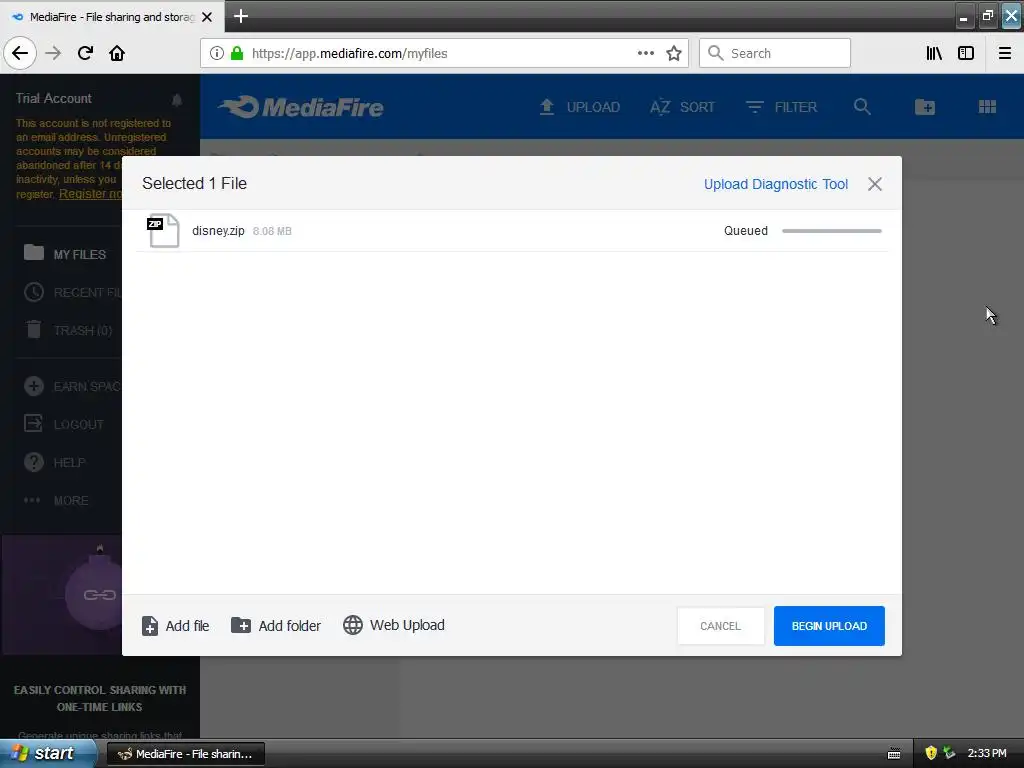The image size is (1024, 768).
Task: Click the green secure padlock icon
Action: (237, 53)
